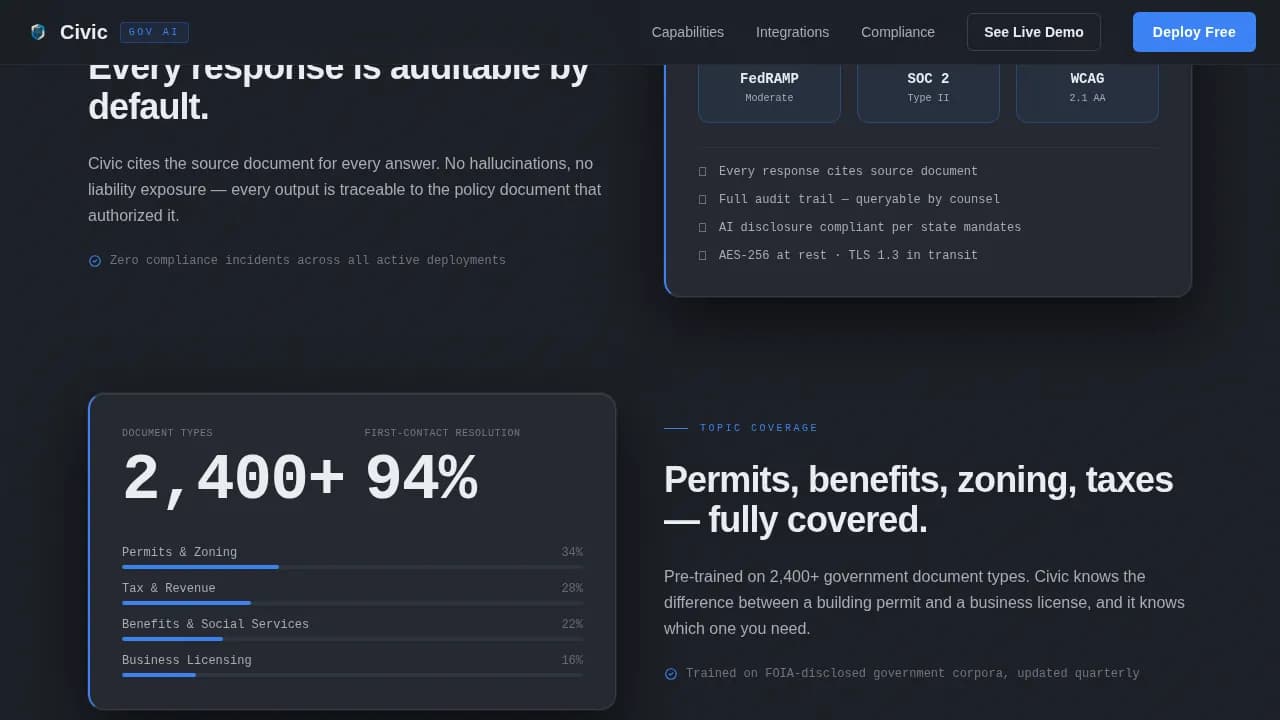The image size is (1280, 720).
Task: Open the Capabilities nav link
Action: coord(688,32)
